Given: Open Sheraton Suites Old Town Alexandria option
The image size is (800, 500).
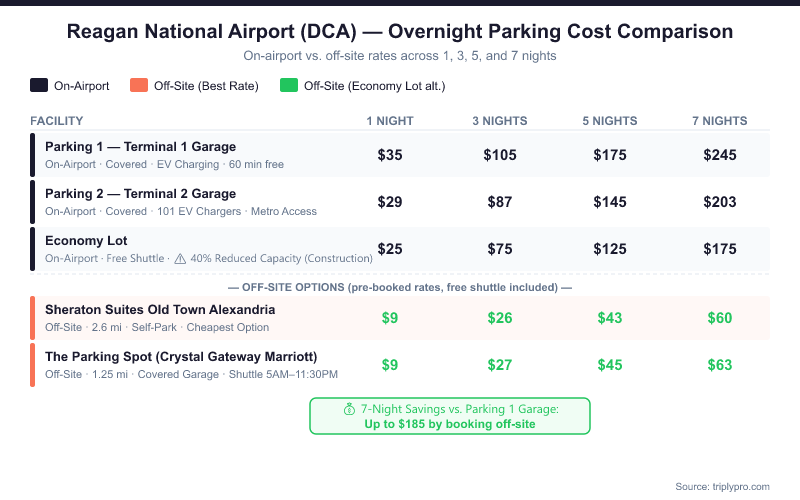Looking at the screenshot, I should pyautogui.click(x=160, y=310).
